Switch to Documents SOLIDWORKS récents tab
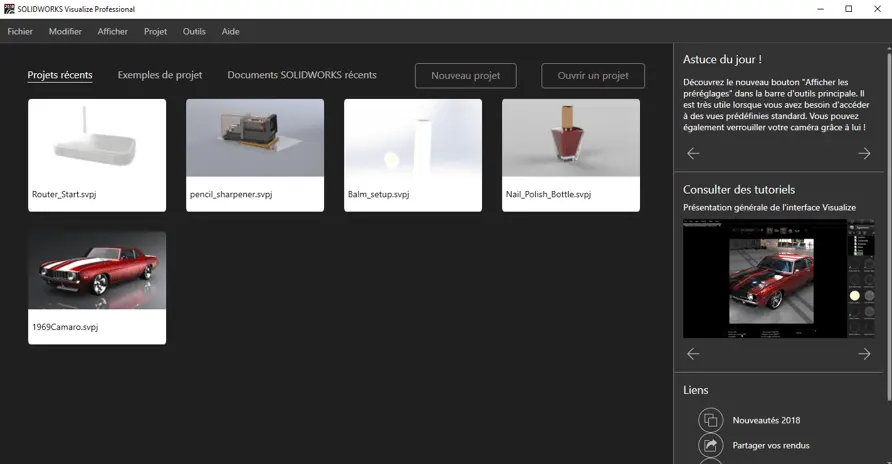Screen dimensions: 892x464 point(302,75)
